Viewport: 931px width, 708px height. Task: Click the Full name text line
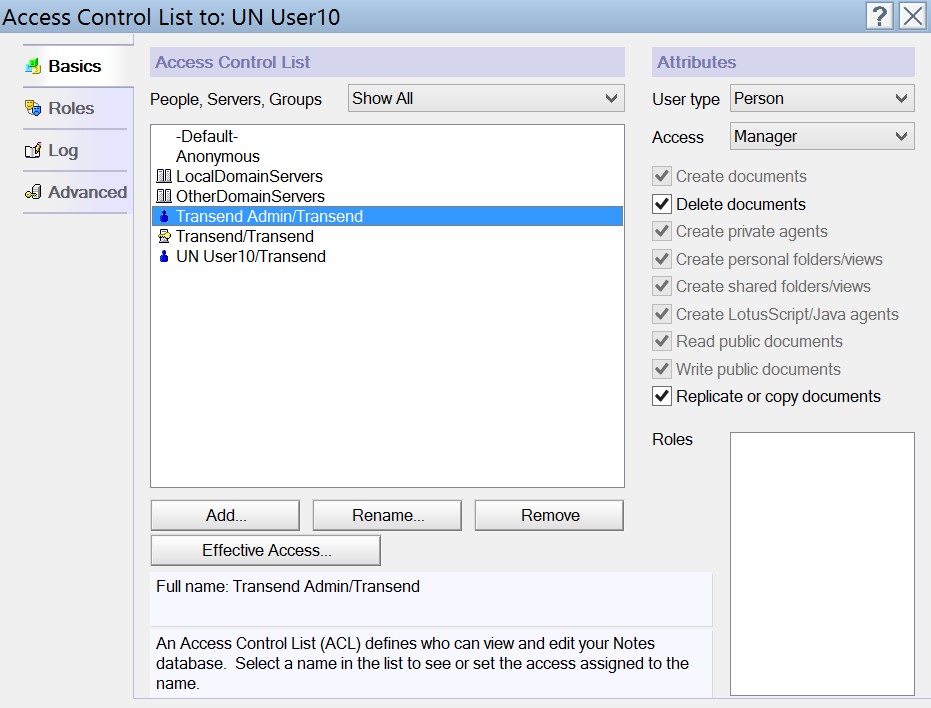tap(288, 586)
